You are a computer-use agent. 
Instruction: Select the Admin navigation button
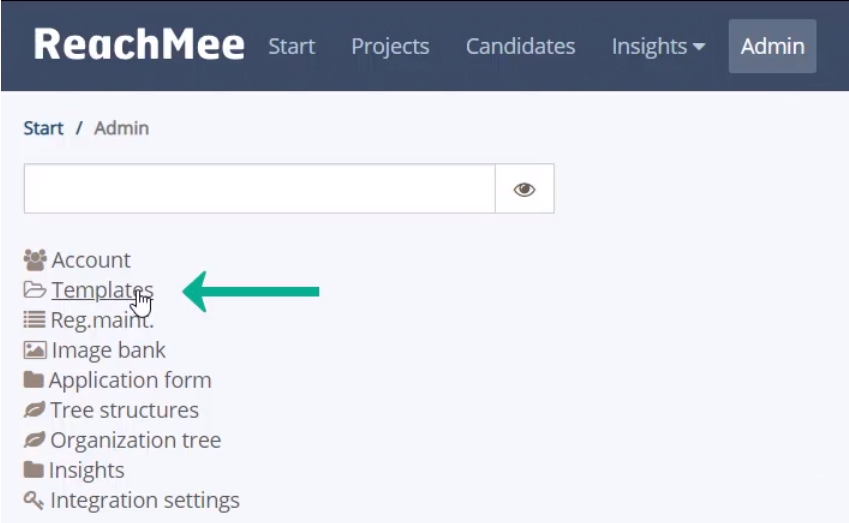[772, 47]
